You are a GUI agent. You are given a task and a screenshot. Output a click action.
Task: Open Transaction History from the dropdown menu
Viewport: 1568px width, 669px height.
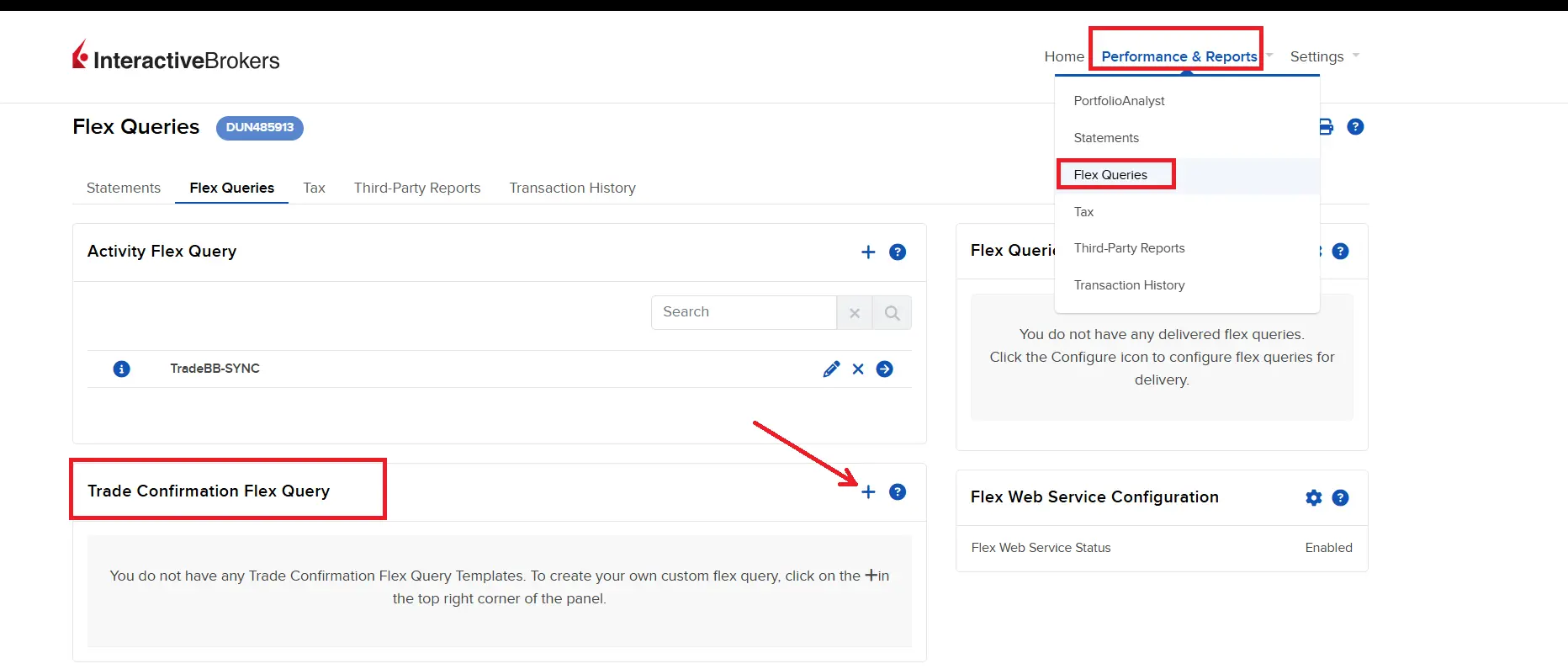coord(1129,285)
